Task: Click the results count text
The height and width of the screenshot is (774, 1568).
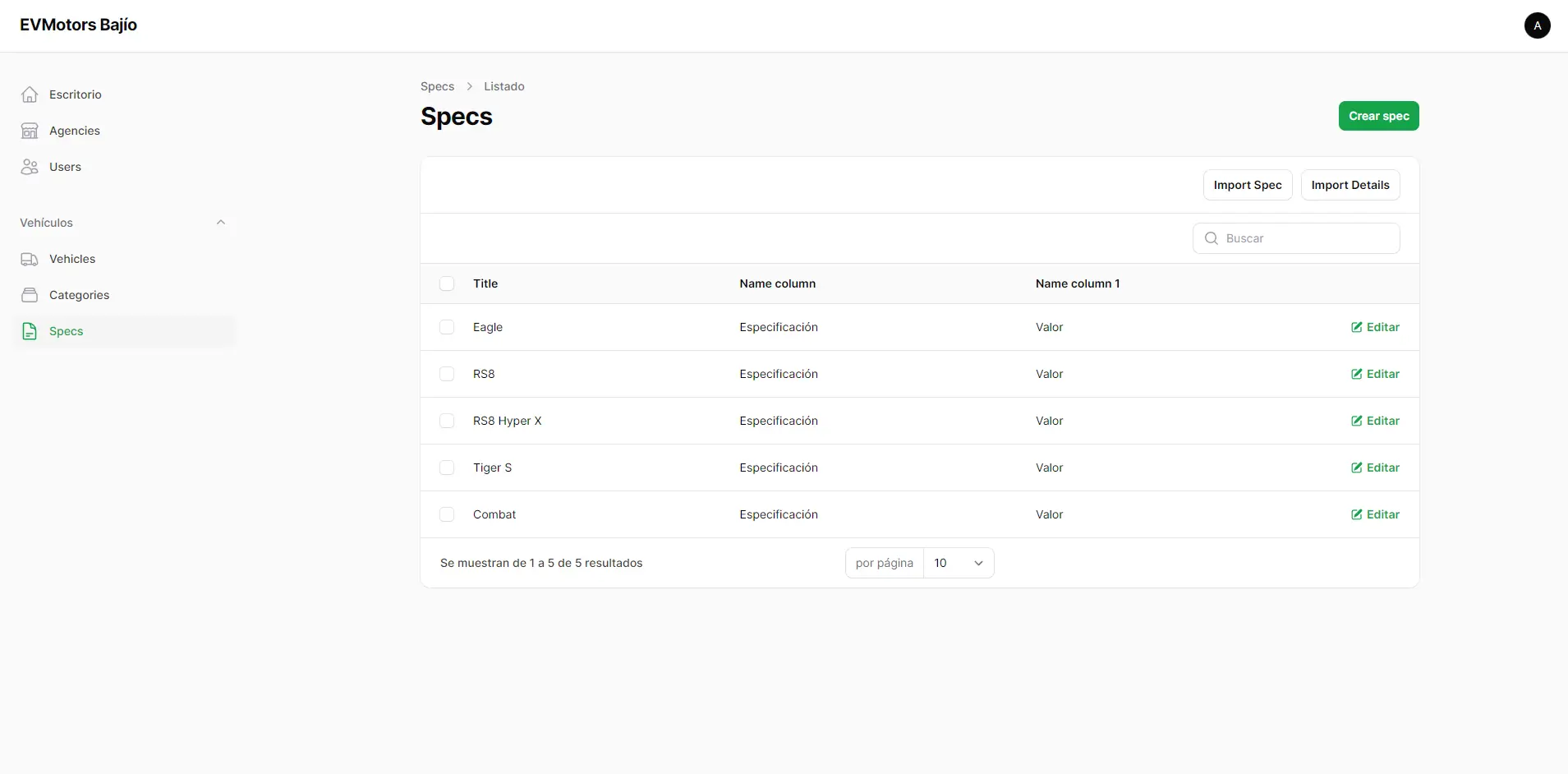Action: pos(541,563)
